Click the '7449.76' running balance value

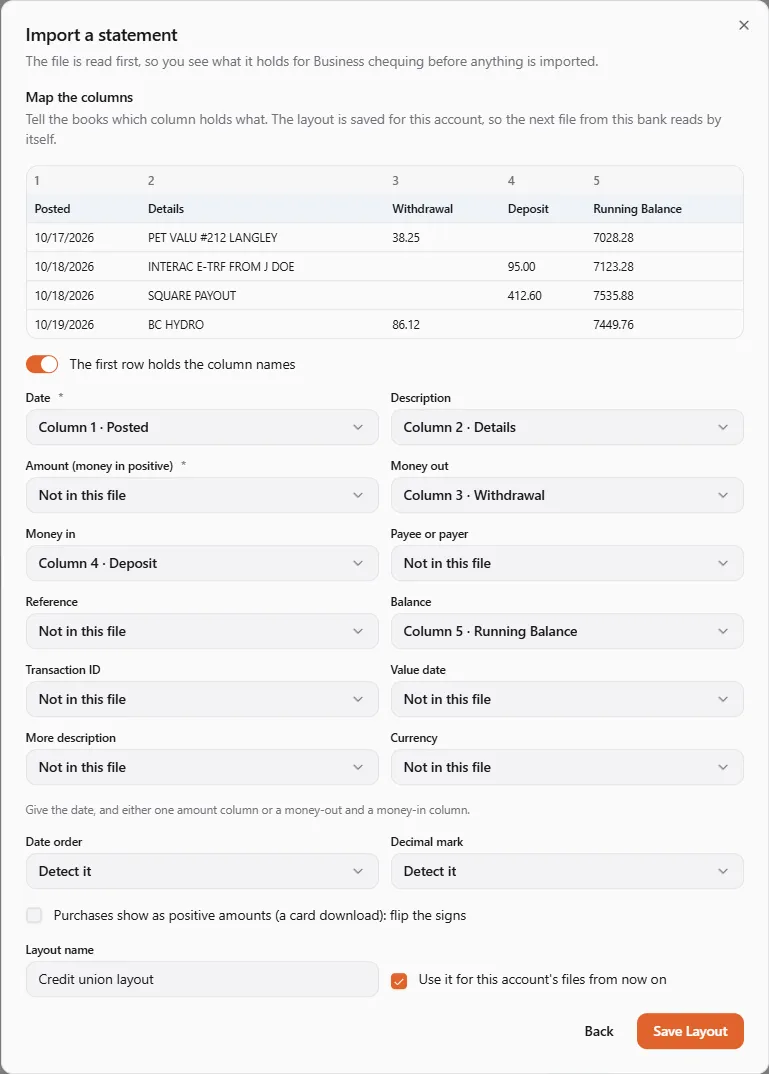coord(614,325)
